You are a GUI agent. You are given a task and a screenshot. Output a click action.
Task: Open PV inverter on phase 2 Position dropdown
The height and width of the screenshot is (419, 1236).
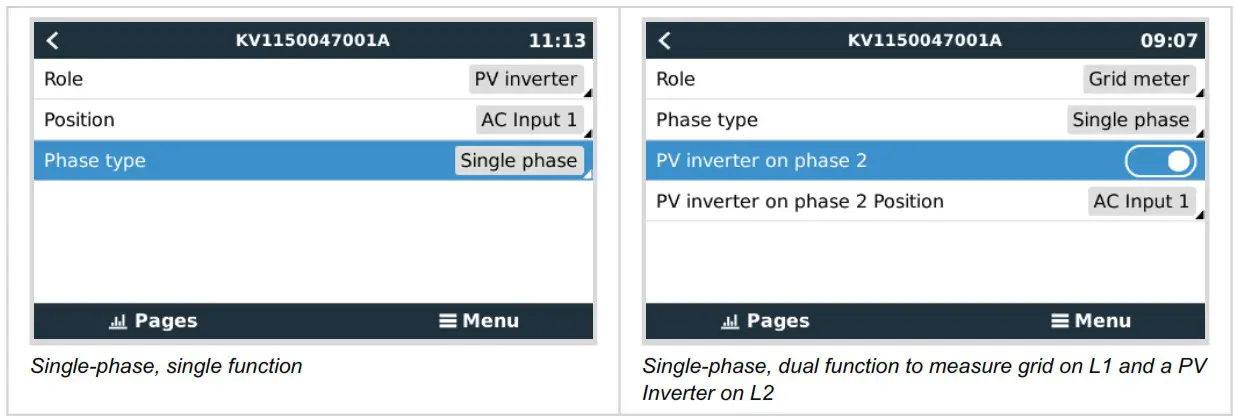click(x=1141, y=201)
